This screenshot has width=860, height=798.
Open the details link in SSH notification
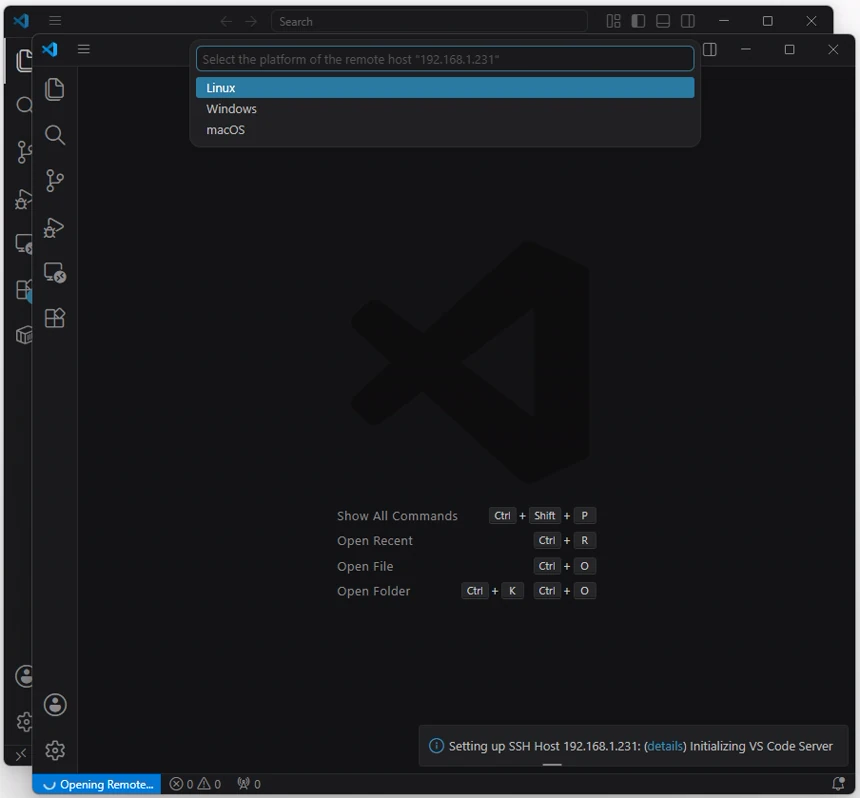point(665,746)
